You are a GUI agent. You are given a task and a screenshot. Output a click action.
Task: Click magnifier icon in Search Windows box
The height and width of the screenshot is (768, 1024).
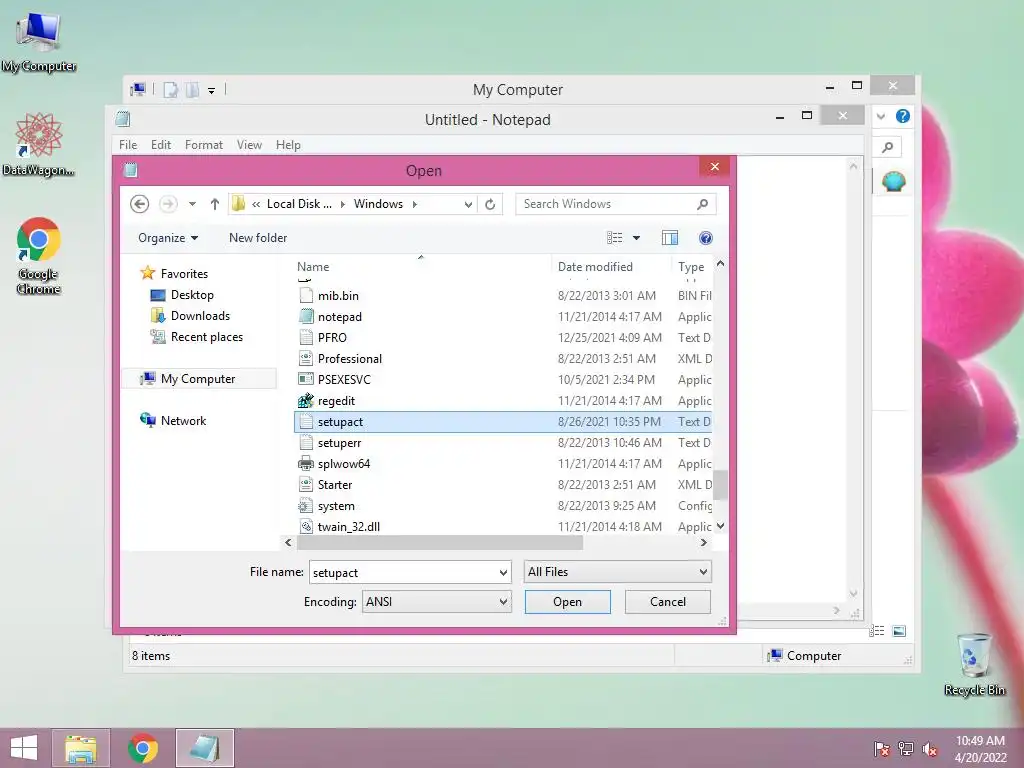(x=702, y=204)
